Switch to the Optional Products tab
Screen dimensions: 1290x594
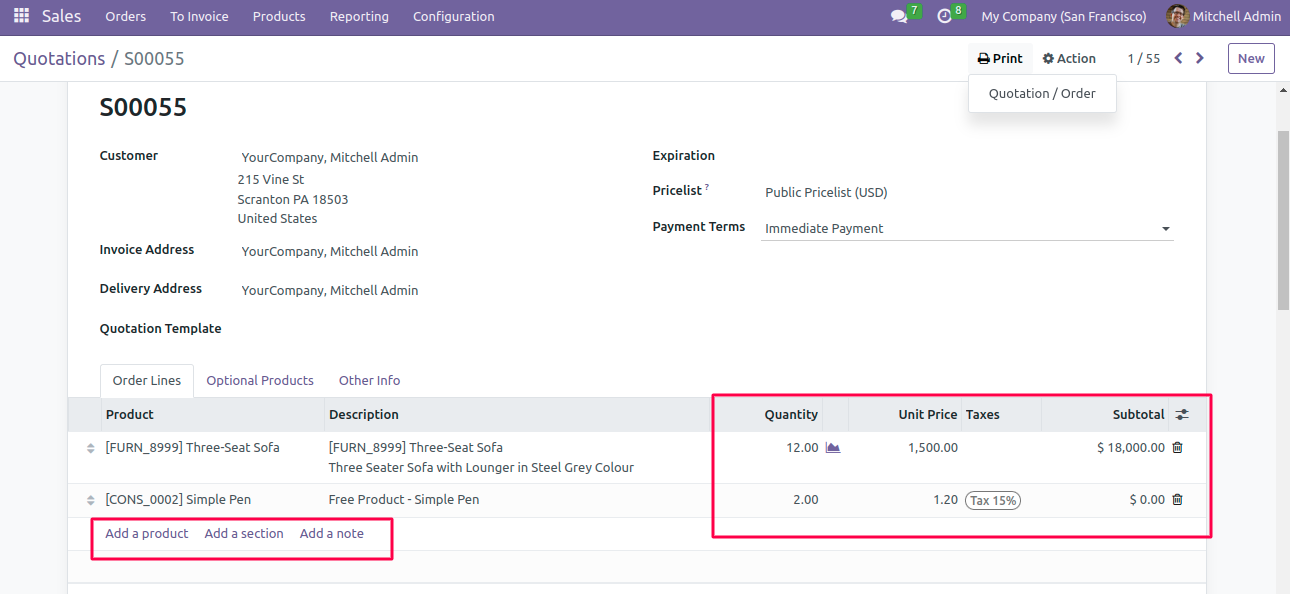coord(260,381)
